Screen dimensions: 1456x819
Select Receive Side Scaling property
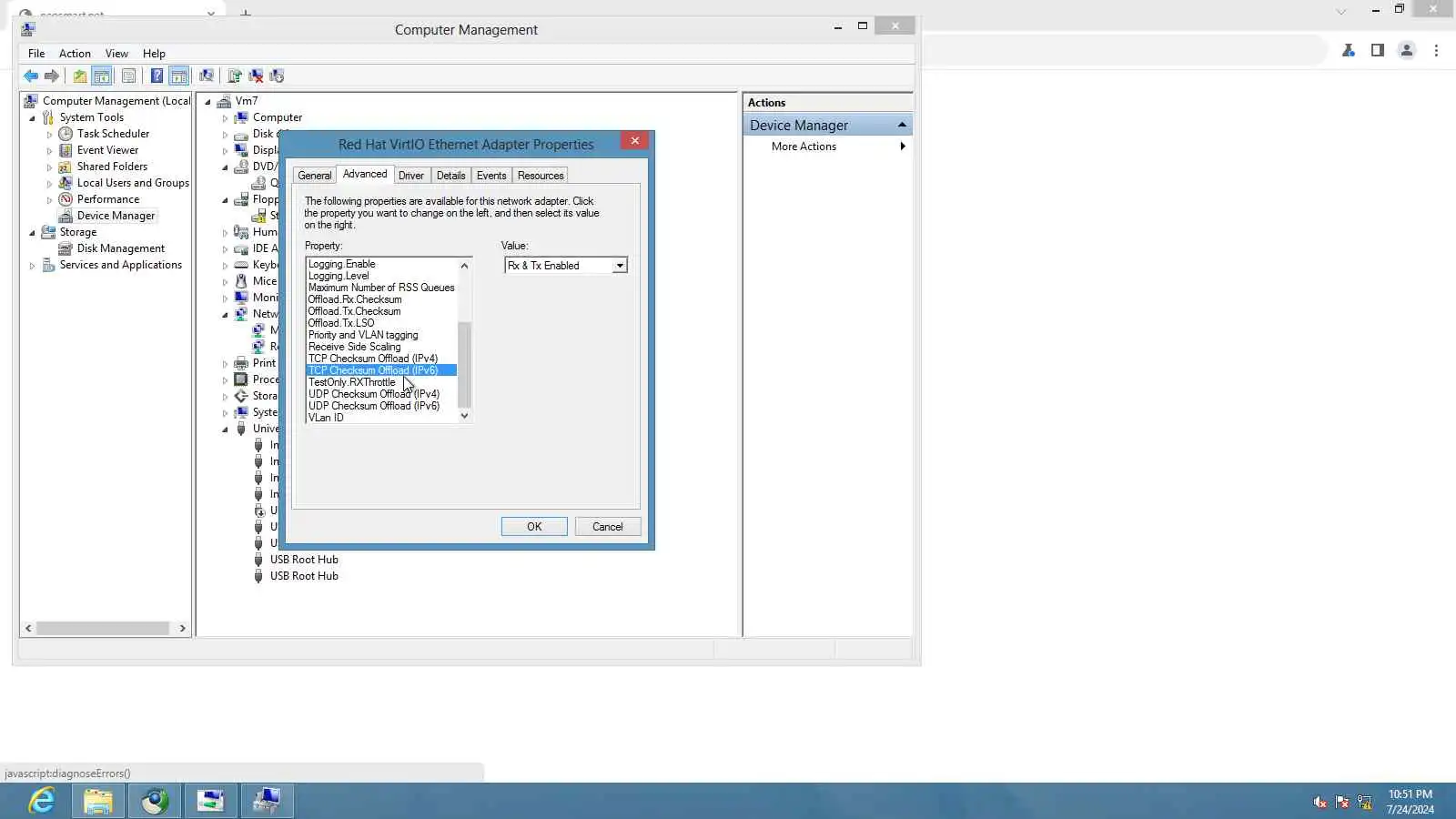point(380,347)
